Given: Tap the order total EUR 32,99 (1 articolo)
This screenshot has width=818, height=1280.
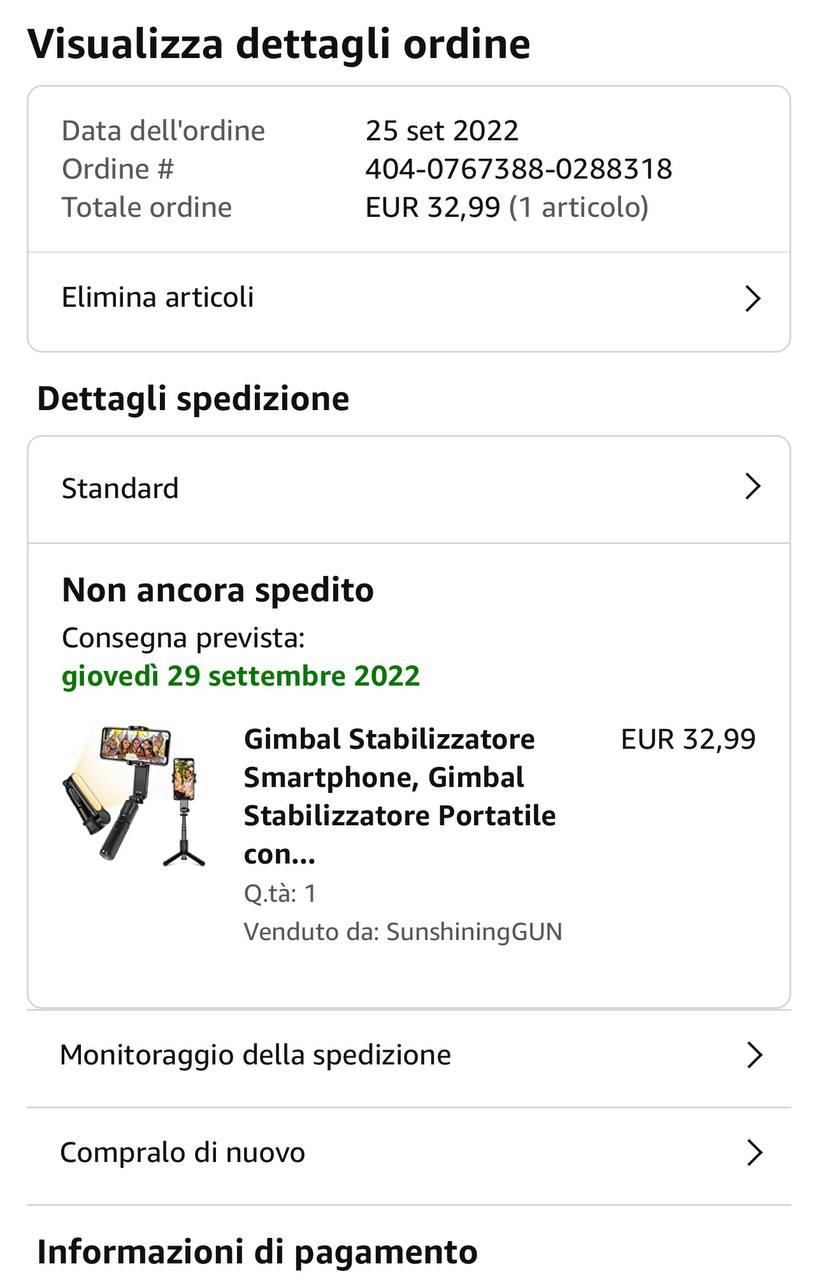Looking at the screenshot, I should 506,208.
